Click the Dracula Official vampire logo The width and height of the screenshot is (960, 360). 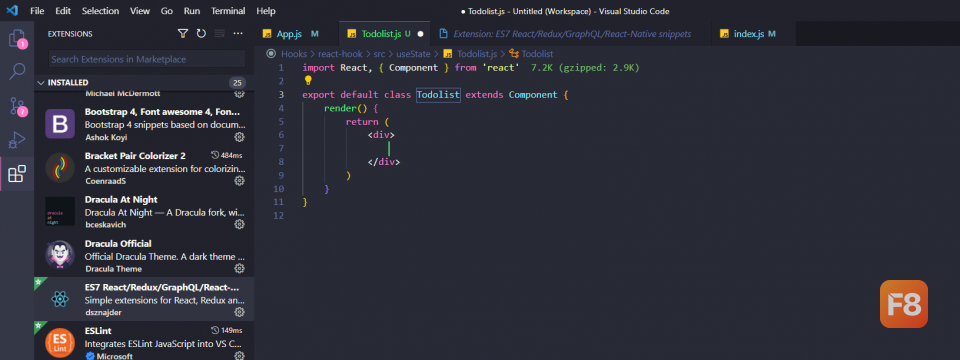pos(60,255)
